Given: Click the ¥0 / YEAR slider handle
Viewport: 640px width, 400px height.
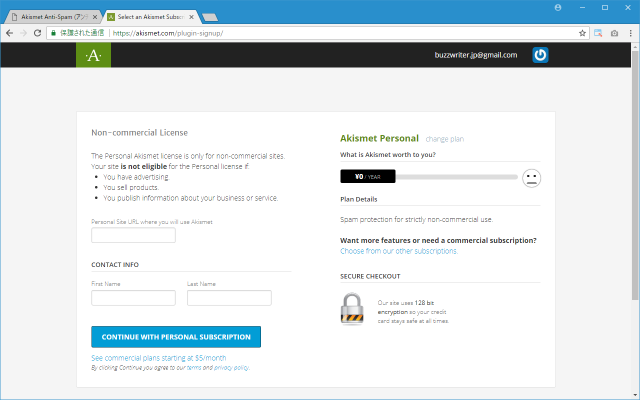Looking at the screenshot, I should click(368, 176).
